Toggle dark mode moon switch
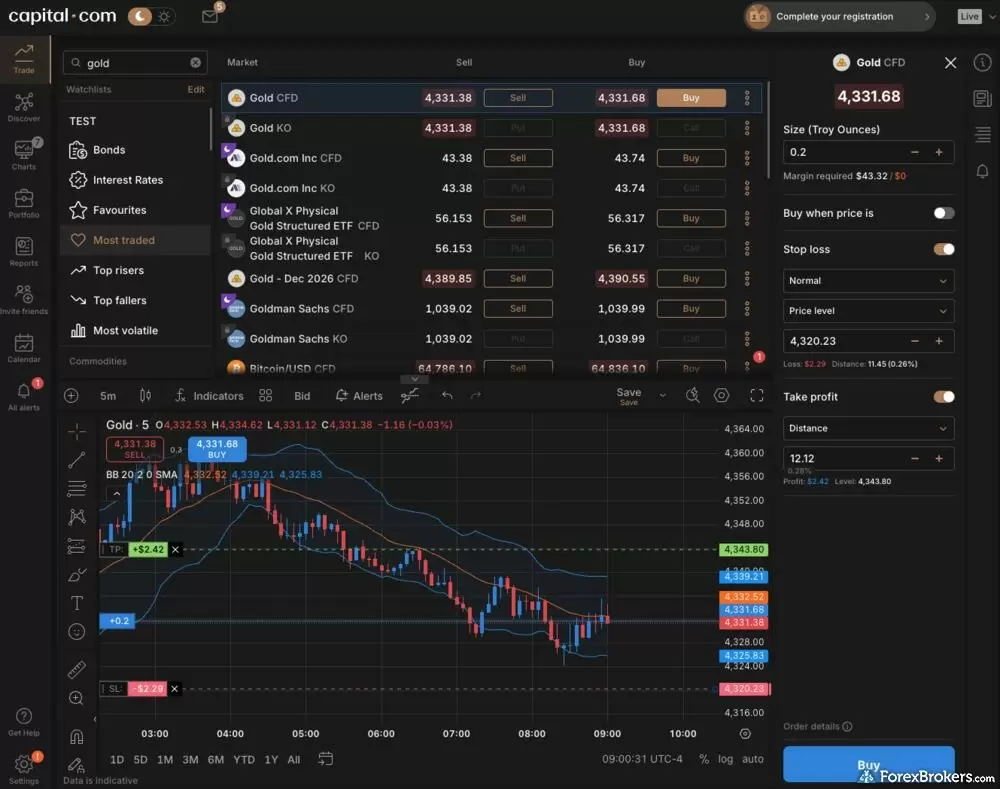Screen dimensions: 1000x789 (x=140, y=17)
